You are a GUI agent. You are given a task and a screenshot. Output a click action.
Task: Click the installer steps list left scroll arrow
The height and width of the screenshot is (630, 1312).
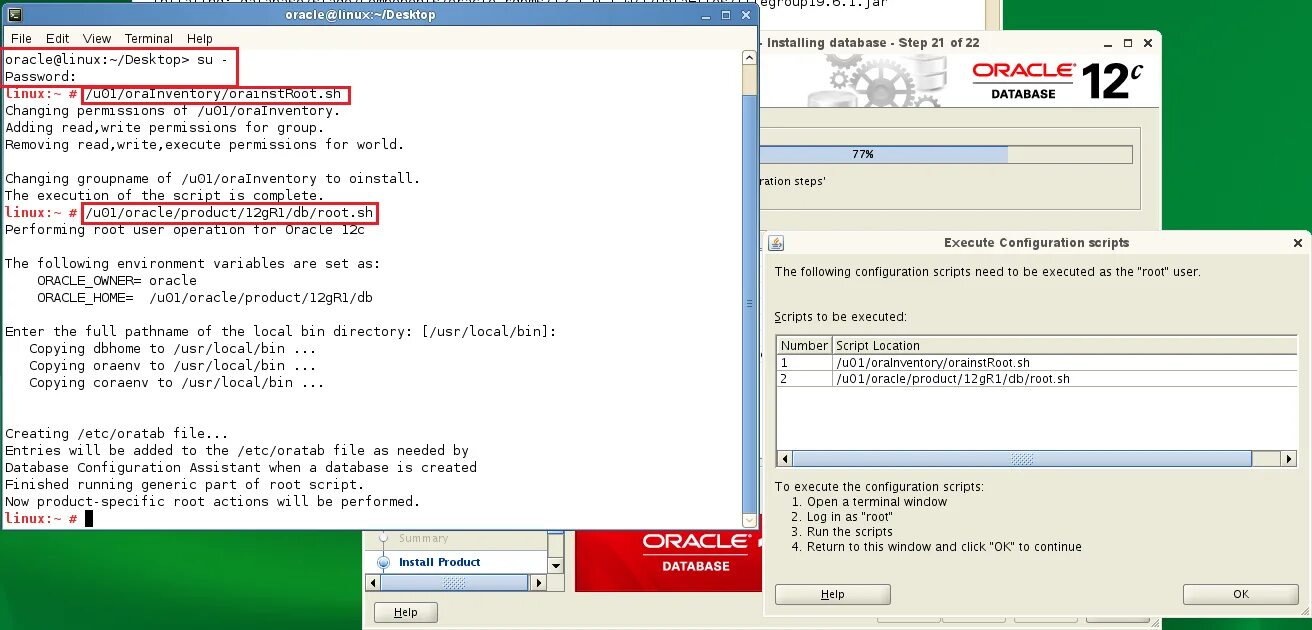coord(374,583)
